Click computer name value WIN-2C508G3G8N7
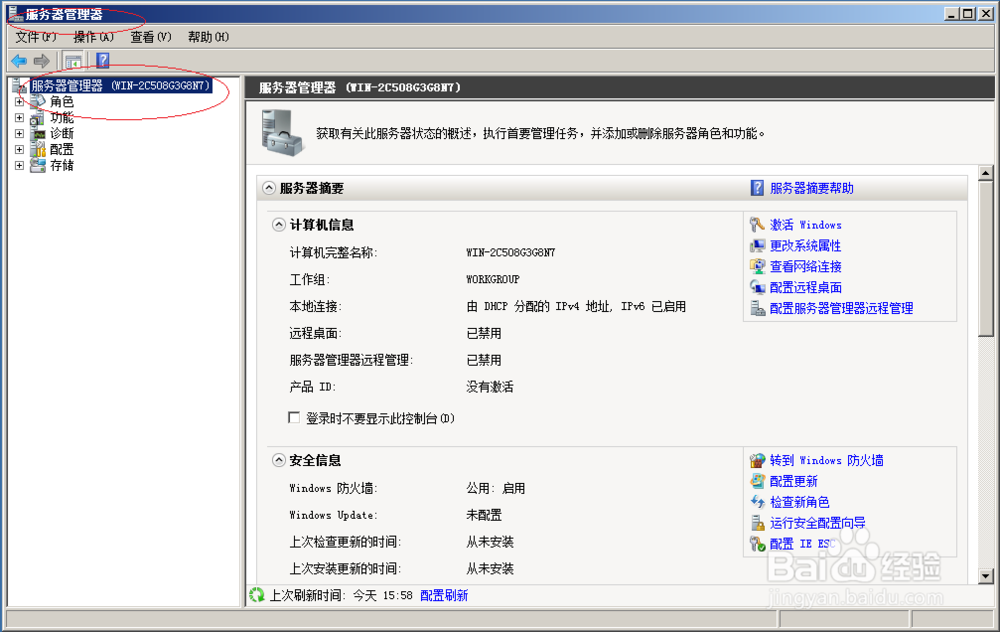 [511, 253]
